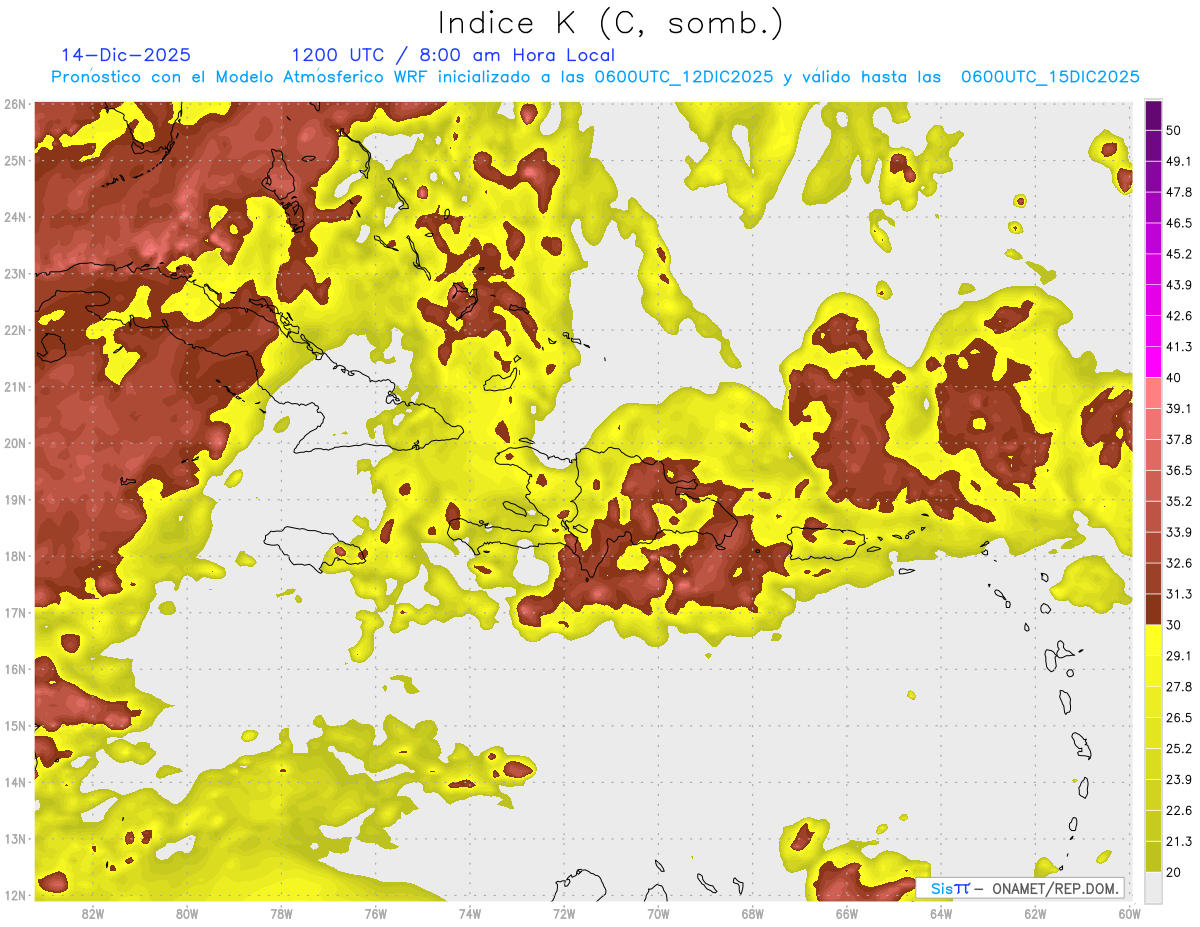Click the 35.2 color scale label

tap(1178, 501)
